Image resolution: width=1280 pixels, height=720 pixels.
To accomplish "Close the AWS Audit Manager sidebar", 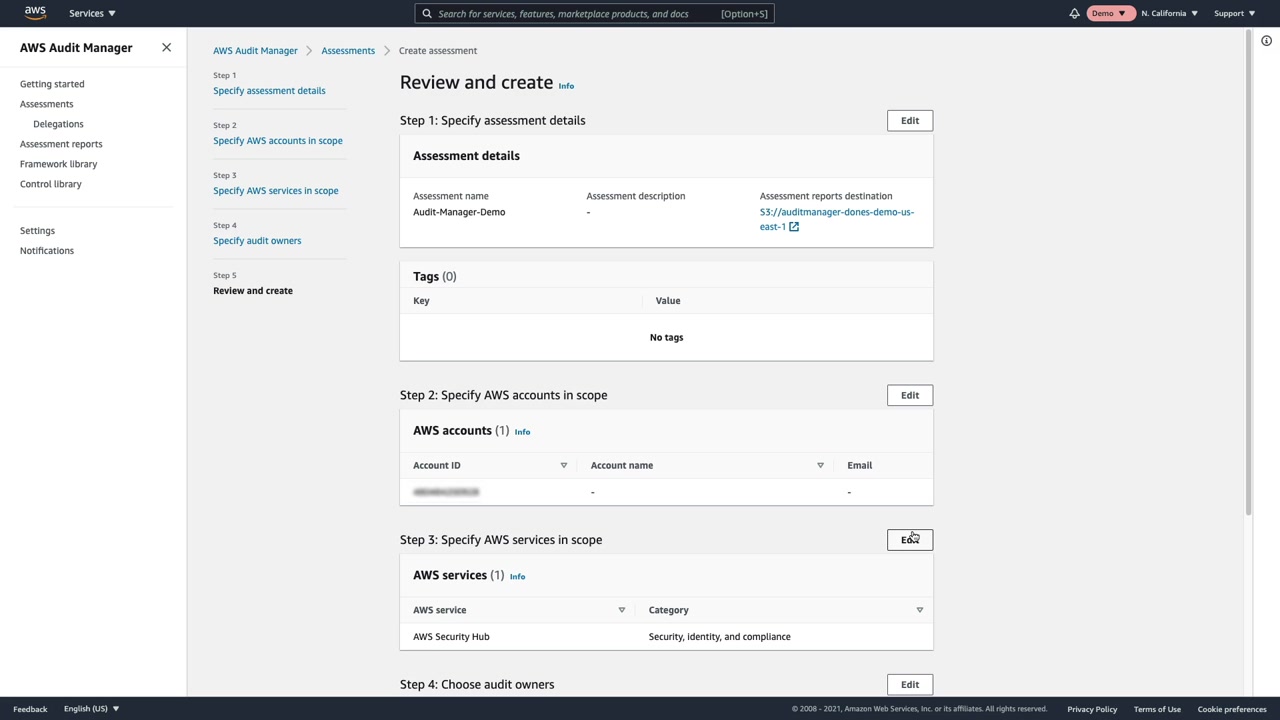I will 166,48.
